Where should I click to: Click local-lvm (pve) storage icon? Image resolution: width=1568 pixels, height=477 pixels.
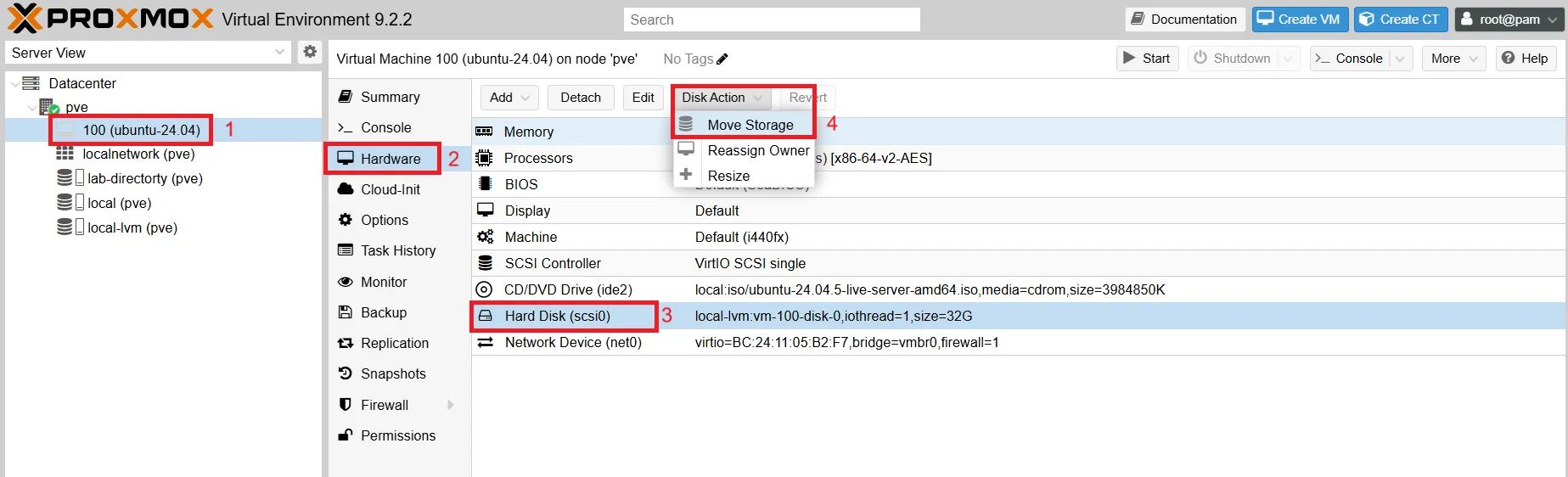(65, 227)
